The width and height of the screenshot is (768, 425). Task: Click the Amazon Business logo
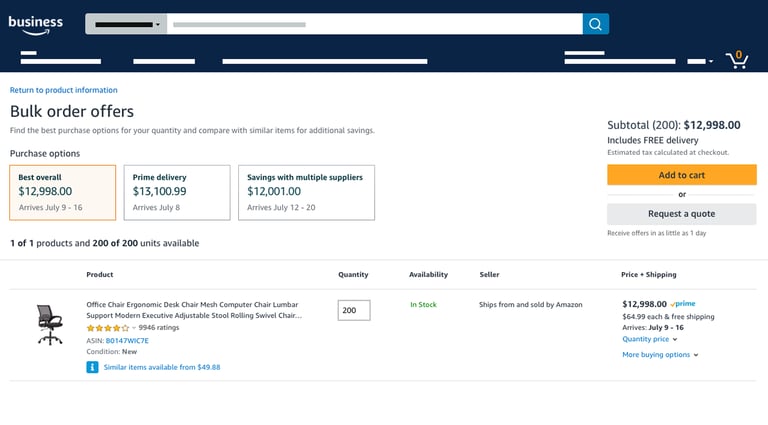coord(36,25)
